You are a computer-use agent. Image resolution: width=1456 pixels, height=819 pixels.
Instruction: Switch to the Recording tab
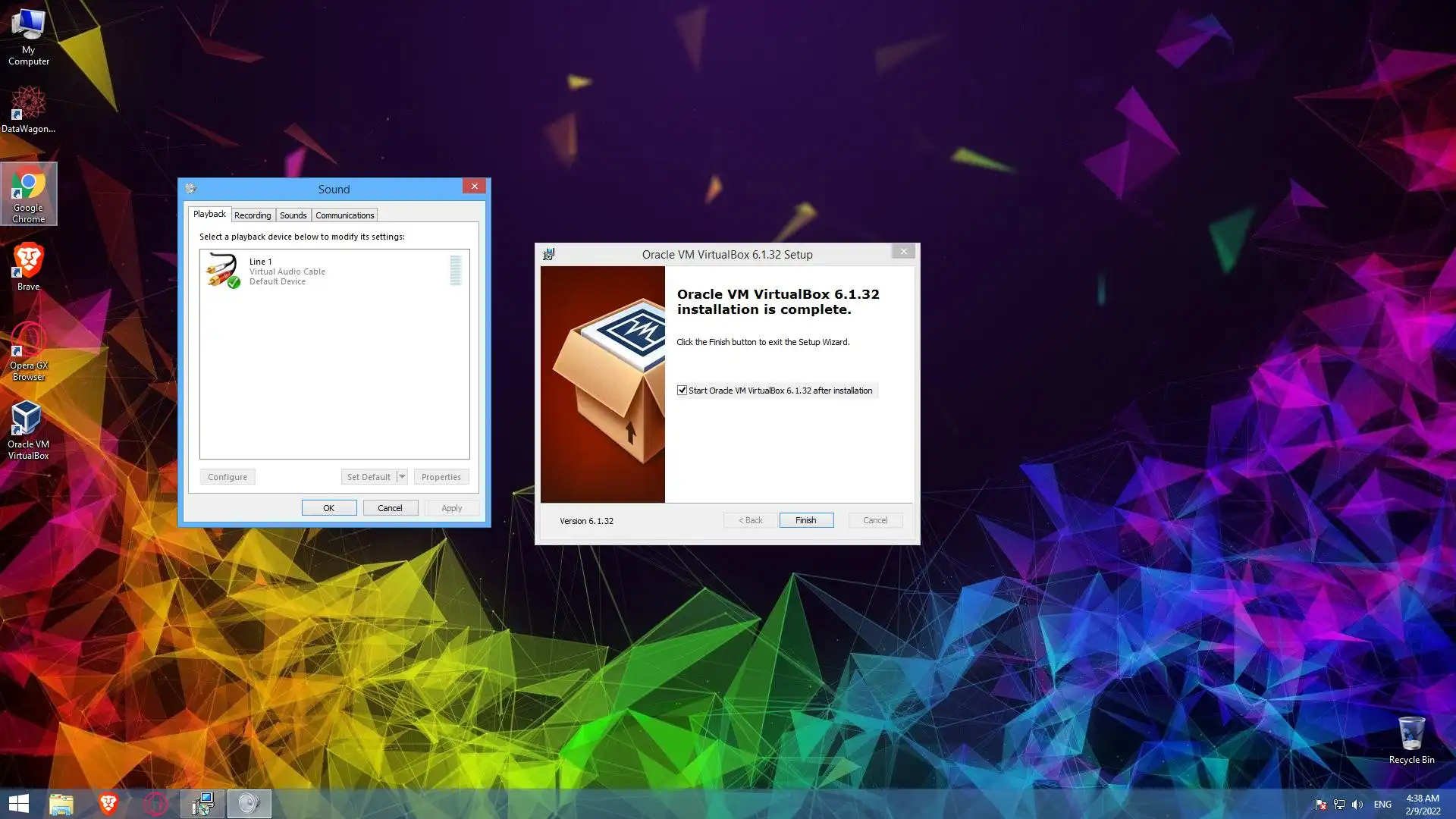pos(253,215)
